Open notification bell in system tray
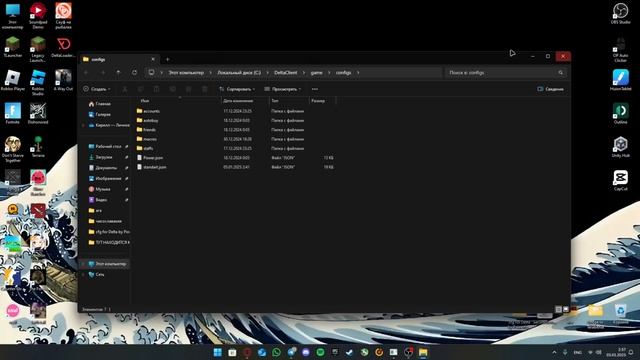Image resolution: width=640 pixels, height=360 pixels. pos(631,352)
